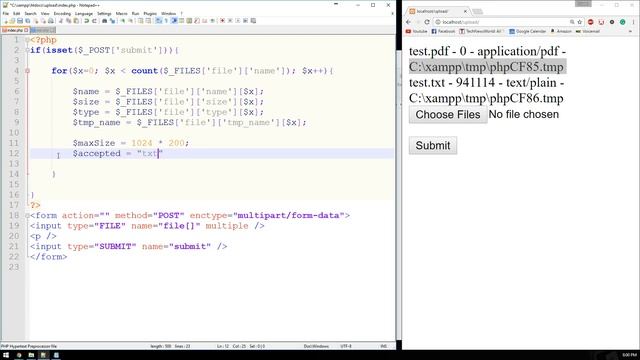Open File Explorer from the taskbar
Viewport: 640px width, 360px height.
pyautogui.click(x=31, y=355)
